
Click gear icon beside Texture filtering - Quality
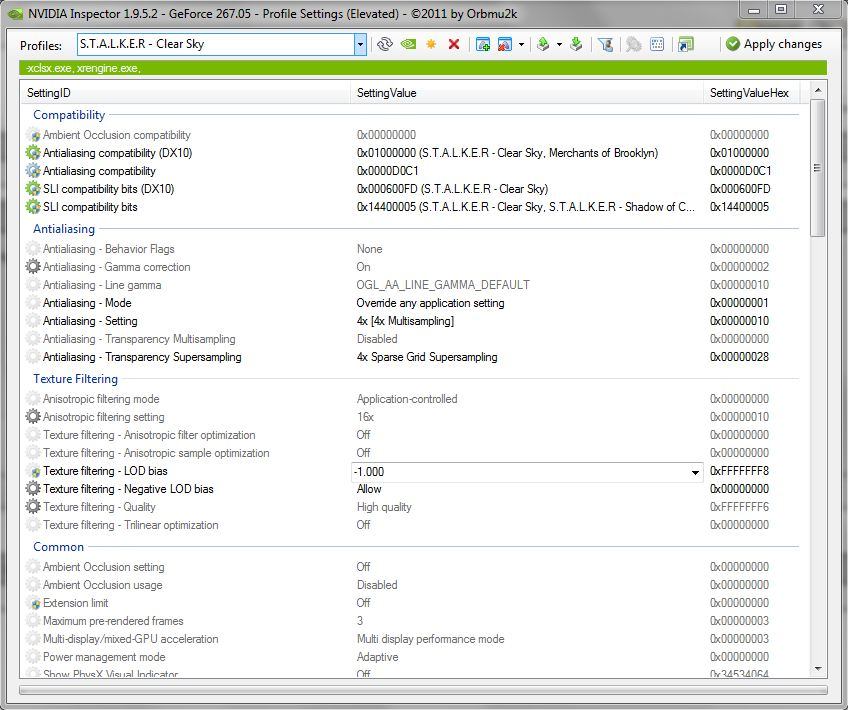33,507
